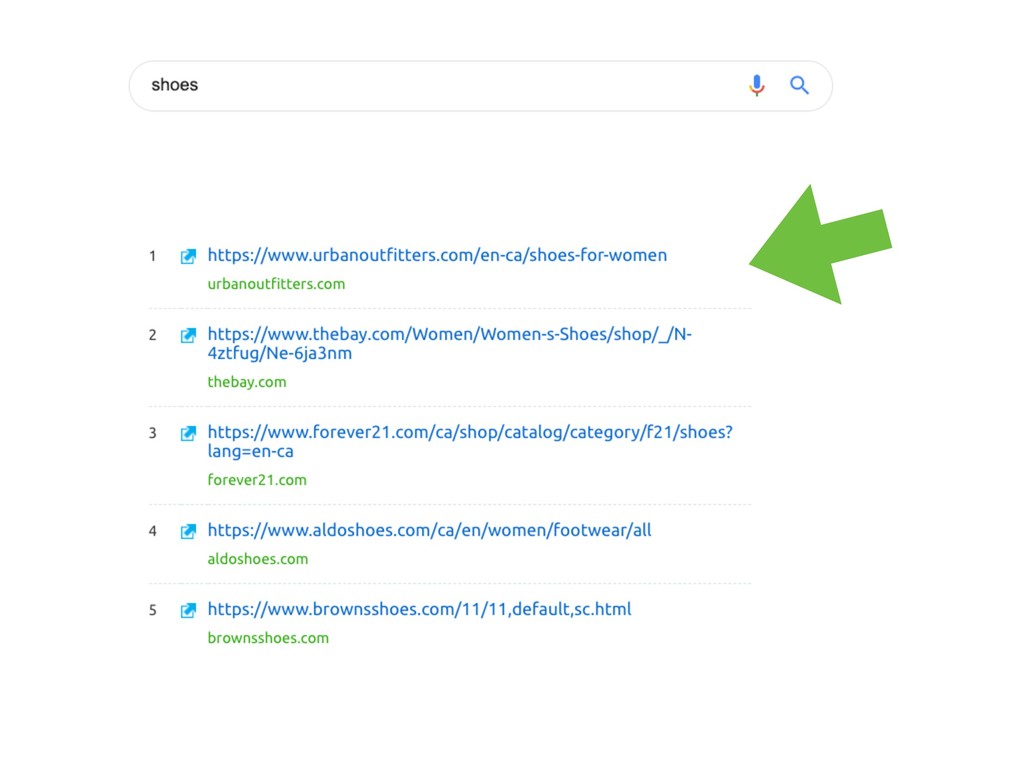Open external link icon for urbanoutfitters result
This screenshot has width=1024, height=768.
tap(188, 256)
